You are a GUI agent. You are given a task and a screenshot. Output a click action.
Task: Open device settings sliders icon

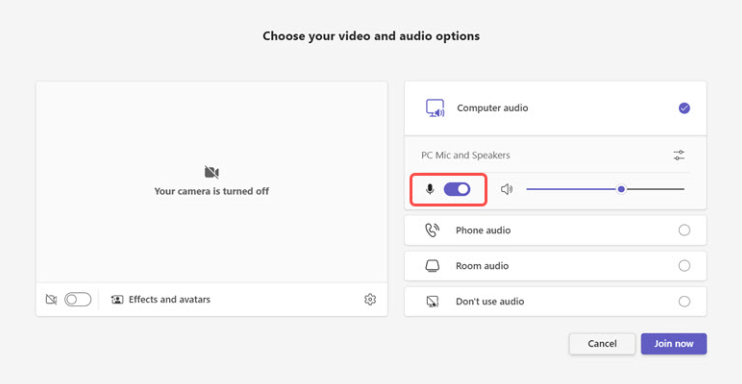pyautogui.click(x=679, y=155)
